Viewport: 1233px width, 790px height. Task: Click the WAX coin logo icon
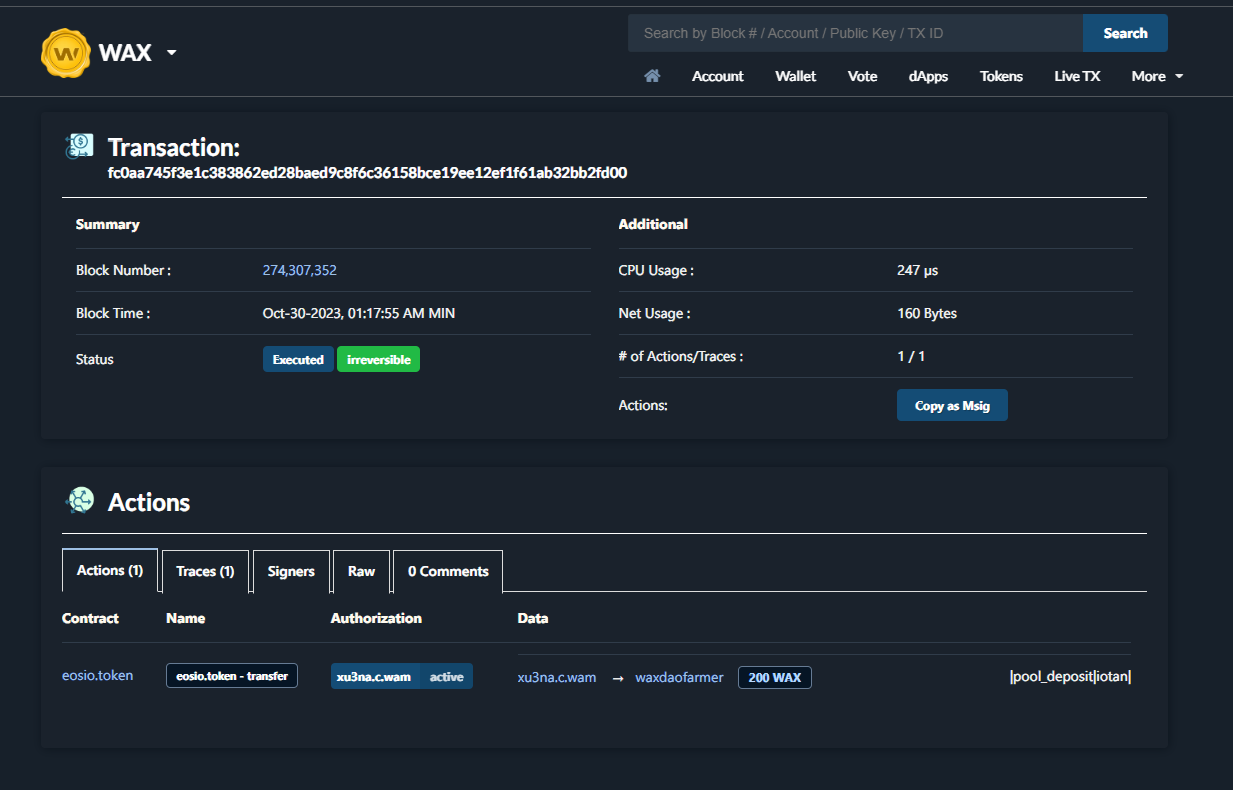click(x=66, y=53)
